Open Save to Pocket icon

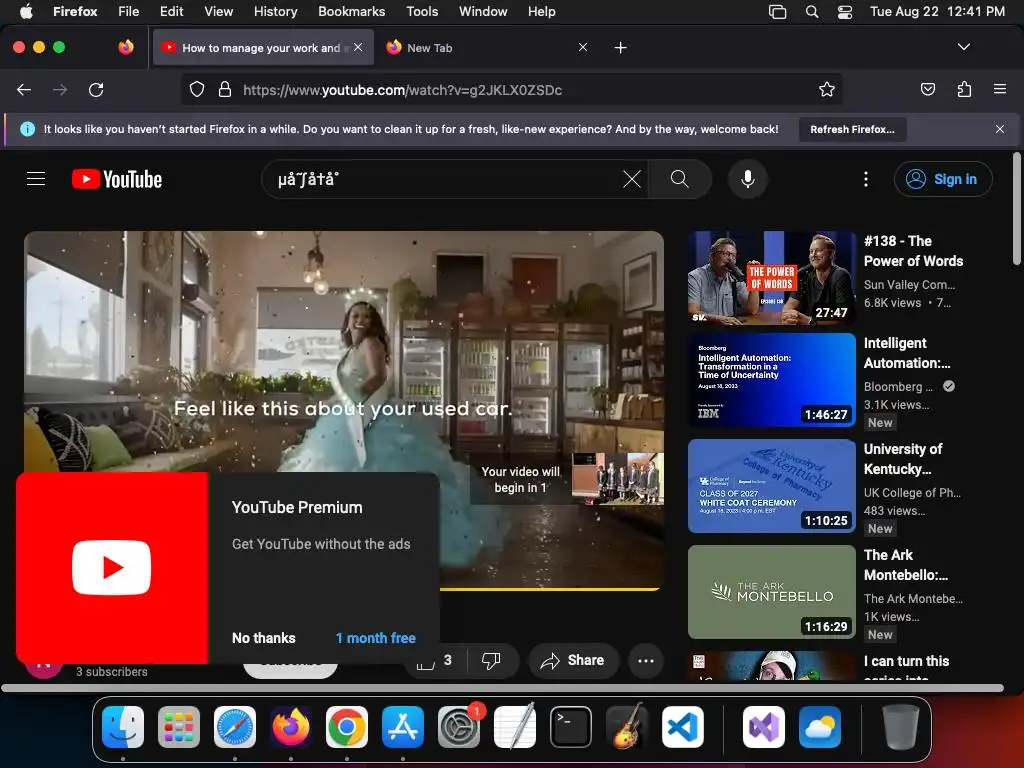coord(927,89)
